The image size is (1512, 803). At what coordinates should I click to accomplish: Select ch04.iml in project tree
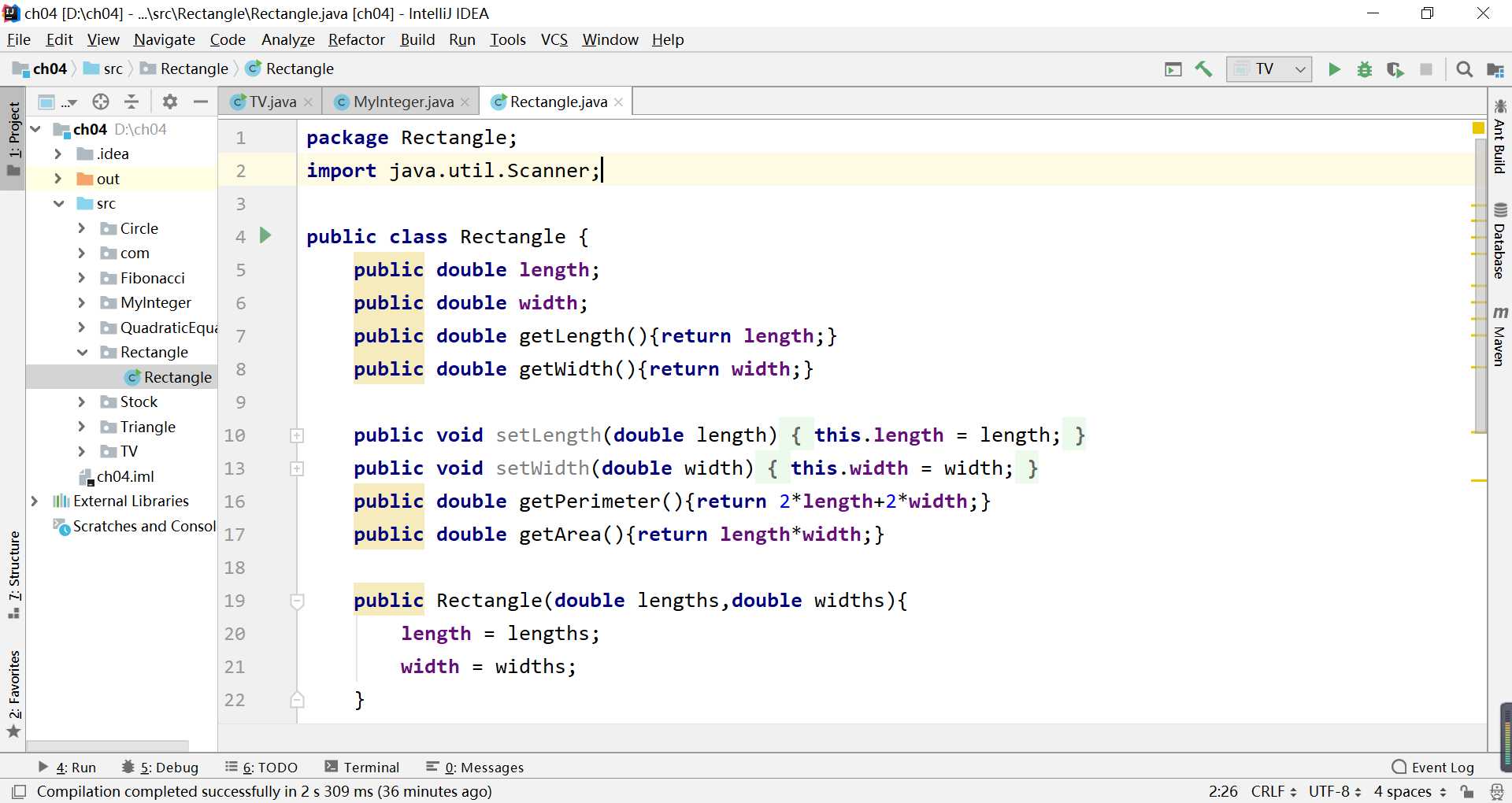[x=117, y=476]
